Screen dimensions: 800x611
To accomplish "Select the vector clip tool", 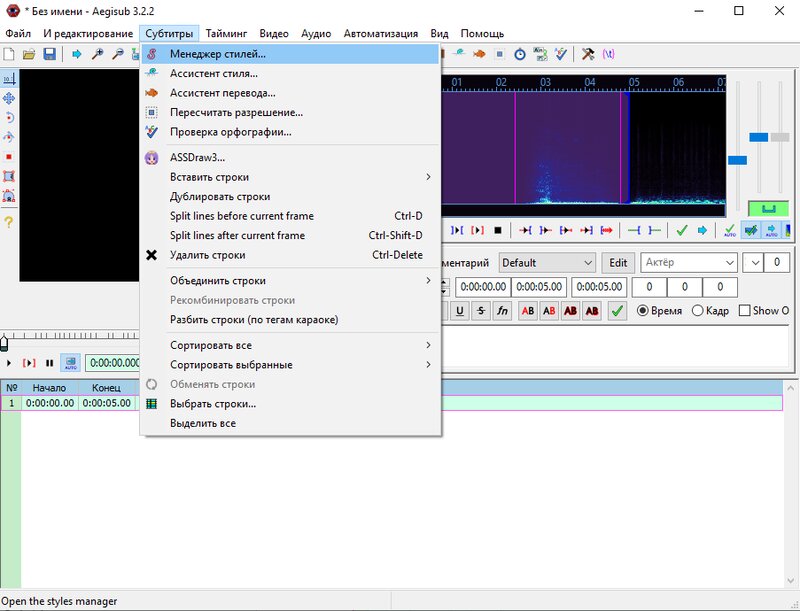I will pos(9,196).
